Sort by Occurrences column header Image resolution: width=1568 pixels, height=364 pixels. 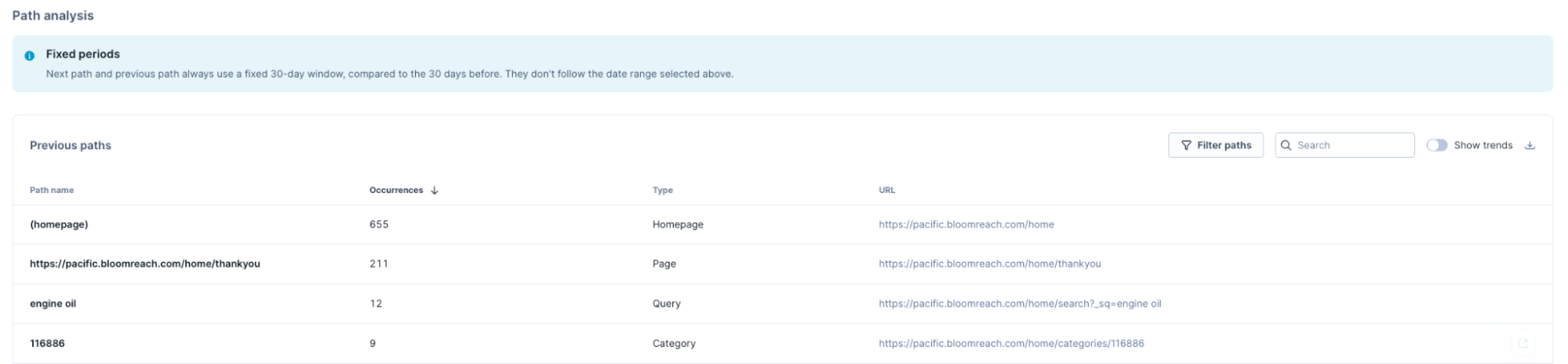click(396, 190)
